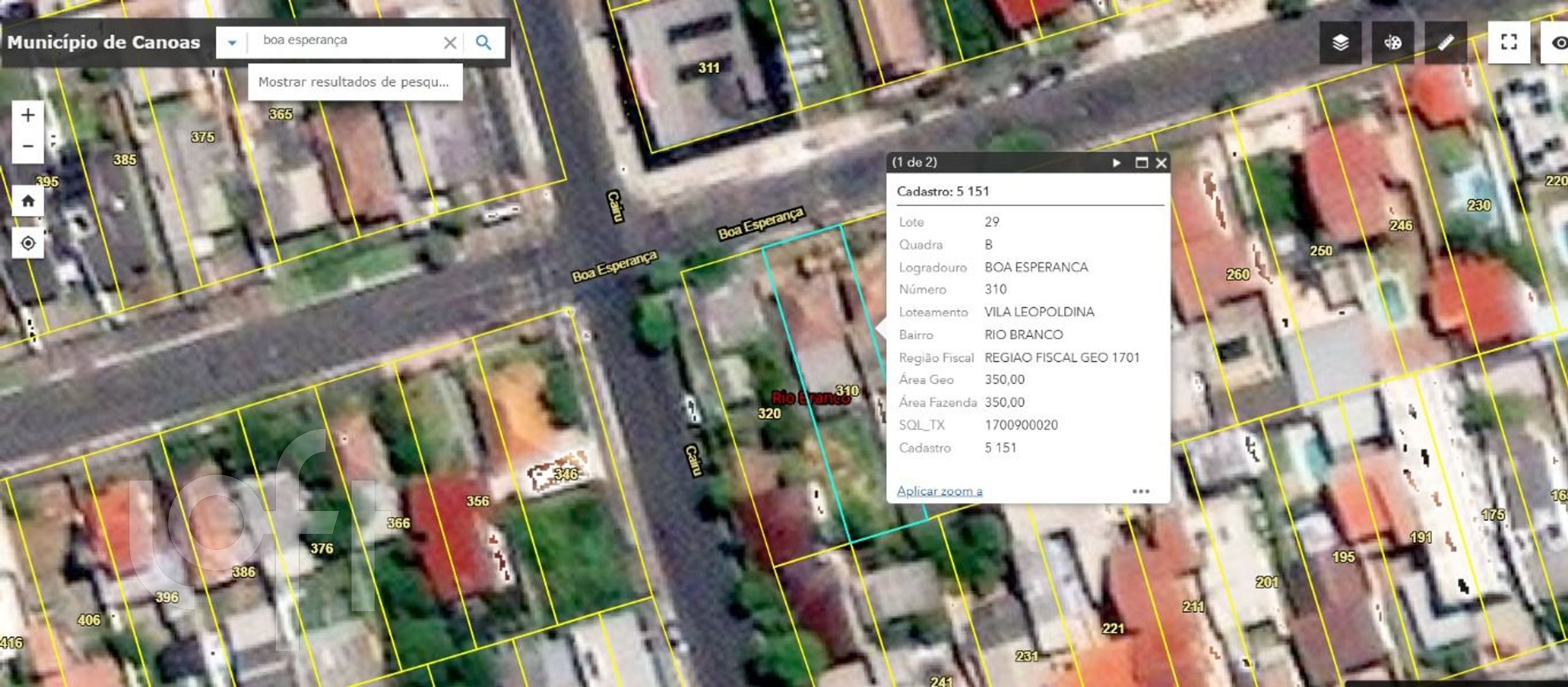
Task: Run the search with the magnifier icon
Action: tap(484, 42)
